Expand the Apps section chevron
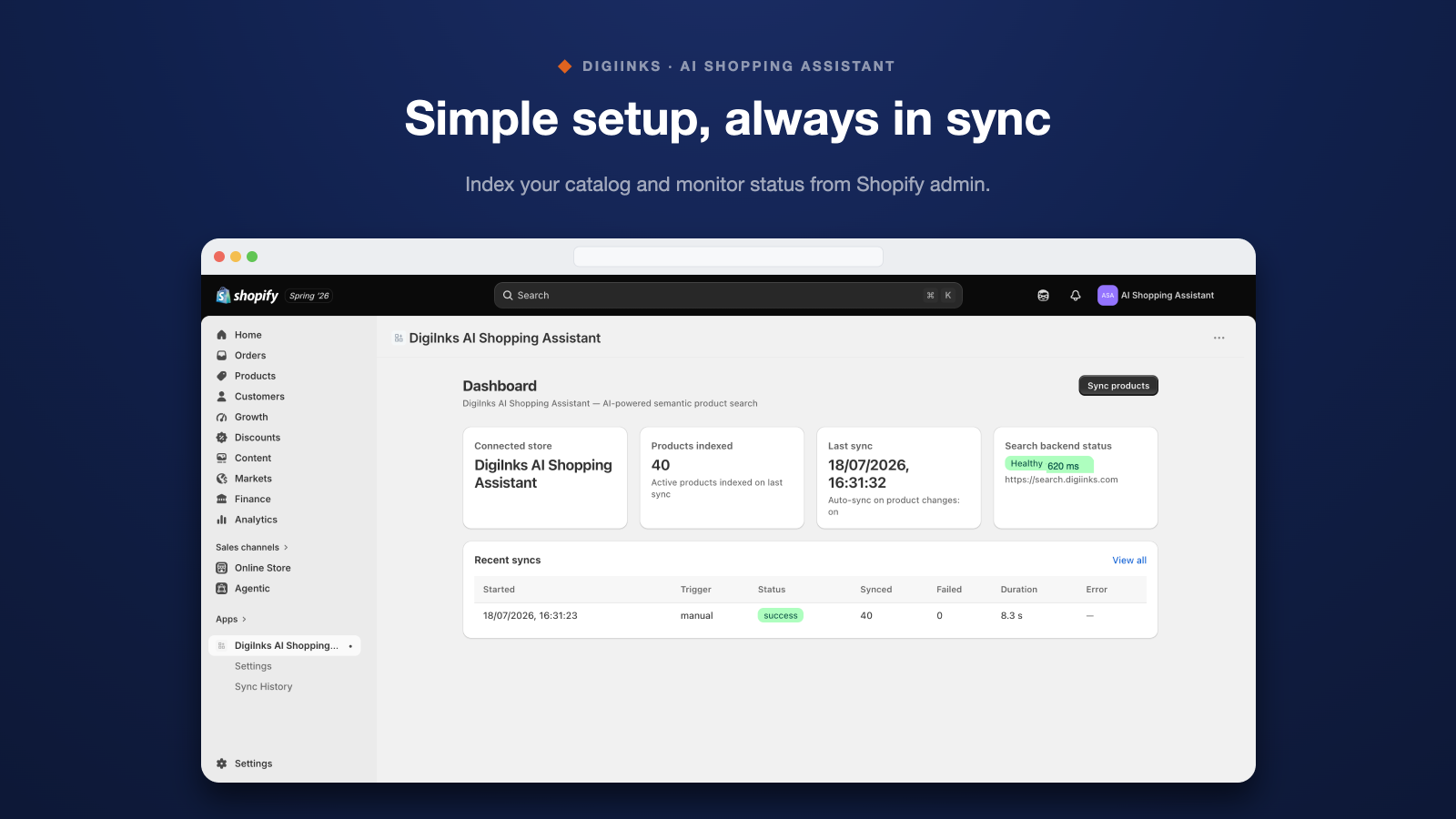Viewport: 1456px width, 819px height. click(x=244, y=620)
